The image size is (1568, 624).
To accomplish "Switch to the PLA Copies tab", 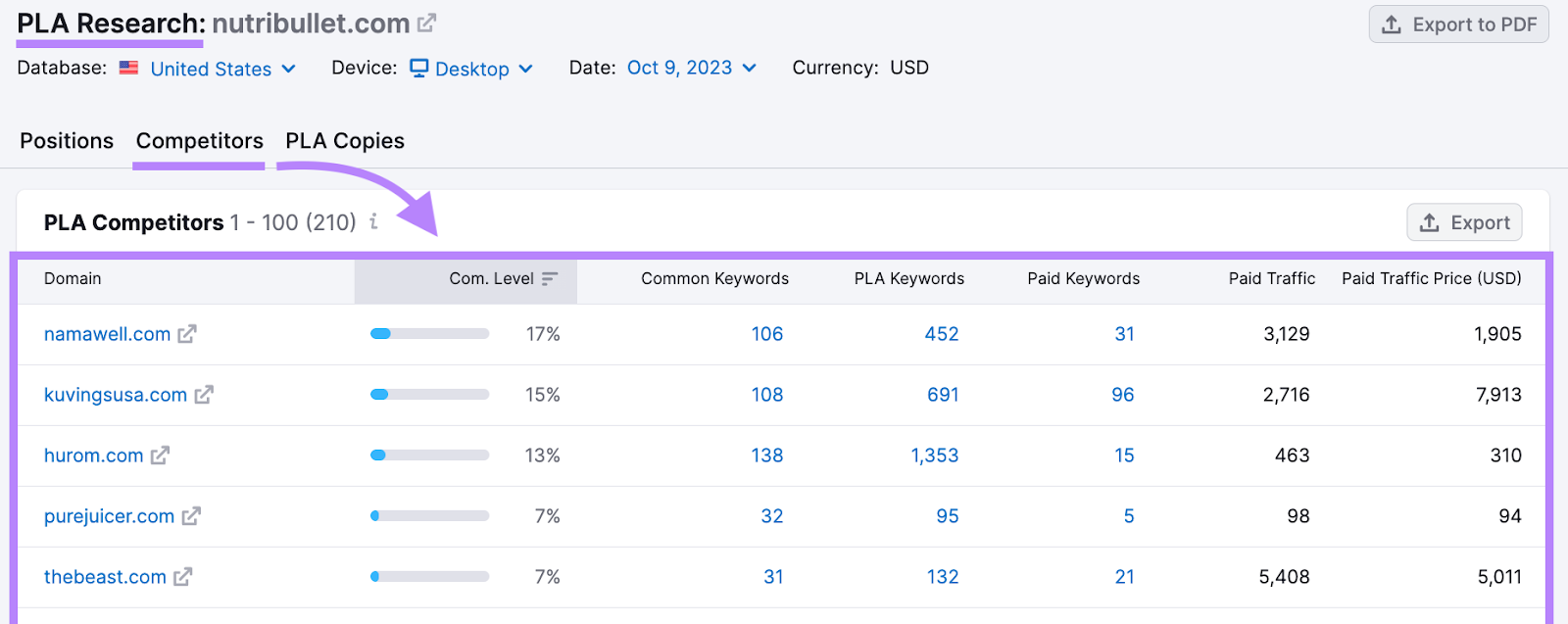I will pyautogui.click(x=345, y=141).
